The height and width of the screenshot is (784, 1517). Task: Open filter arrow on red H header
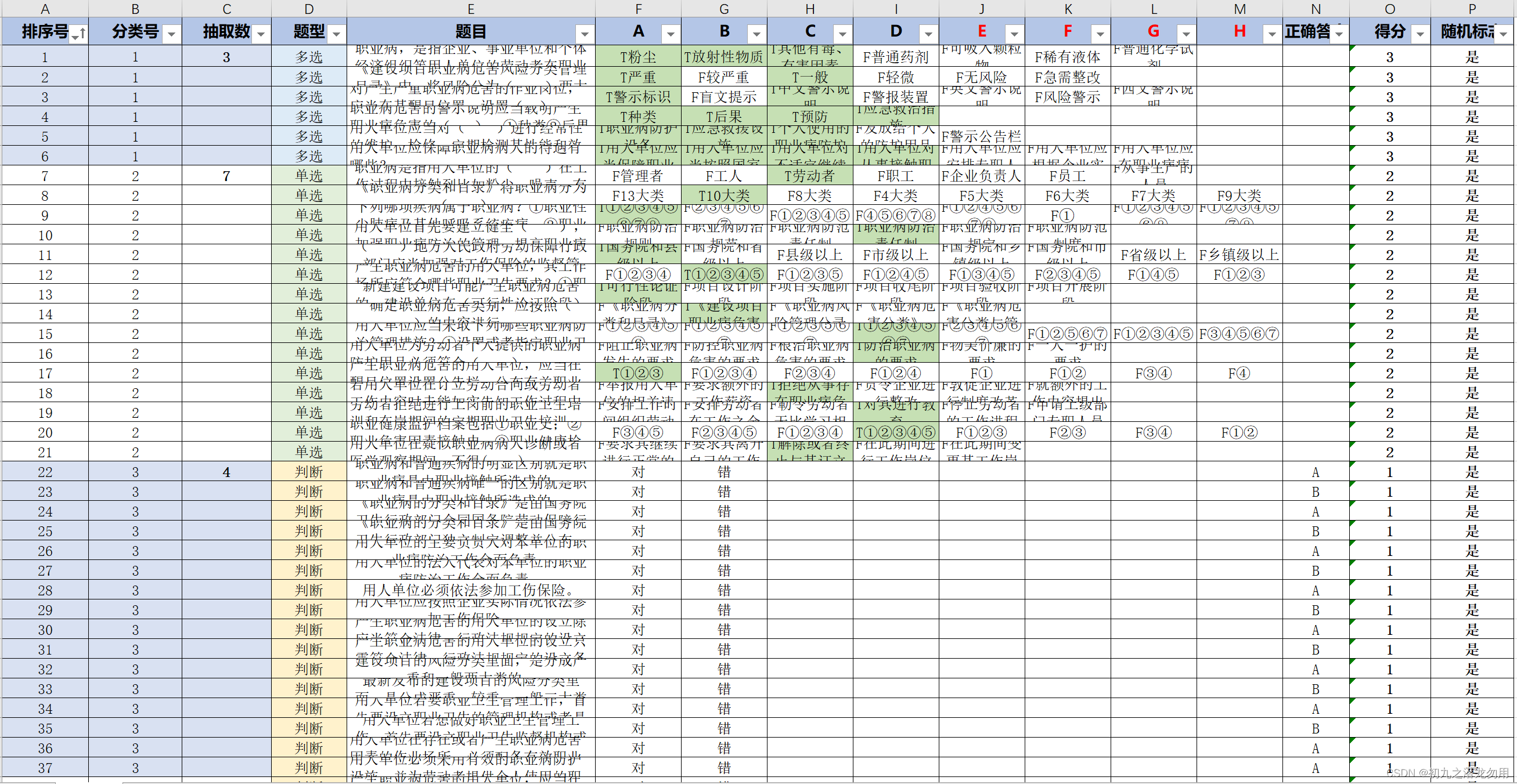[1272, 34]
